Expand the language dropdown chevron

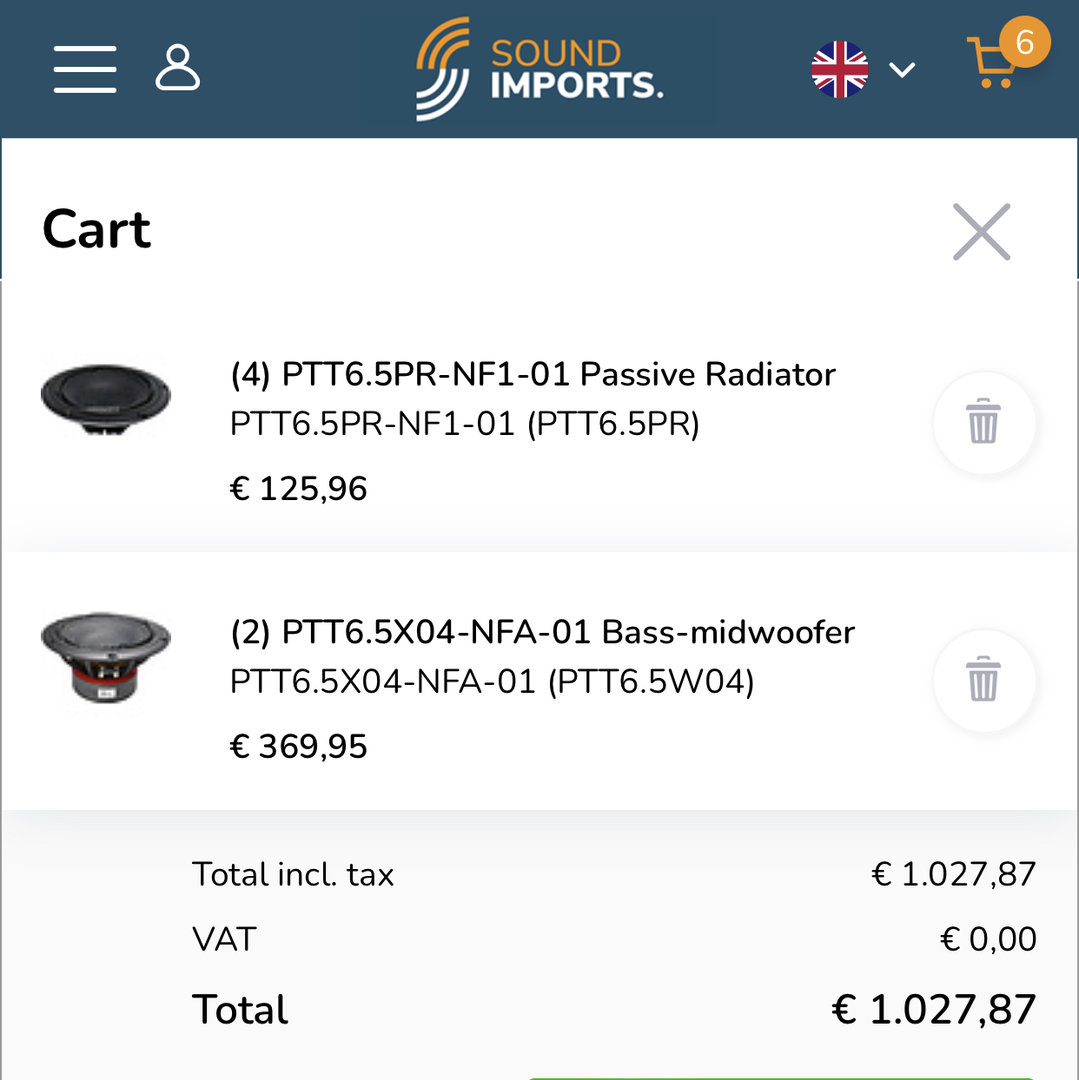pyautogui.click(x=902, y=70)
